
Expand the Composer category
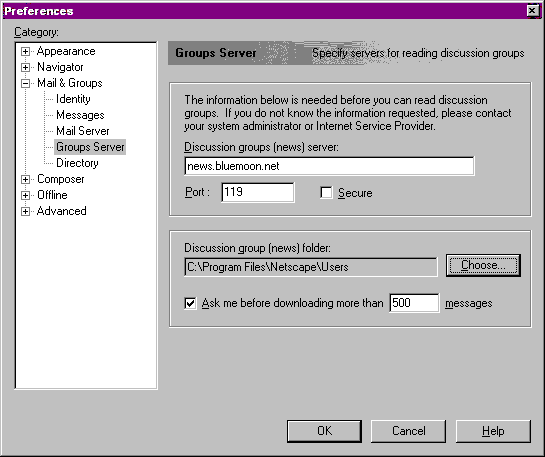point(25,179)
